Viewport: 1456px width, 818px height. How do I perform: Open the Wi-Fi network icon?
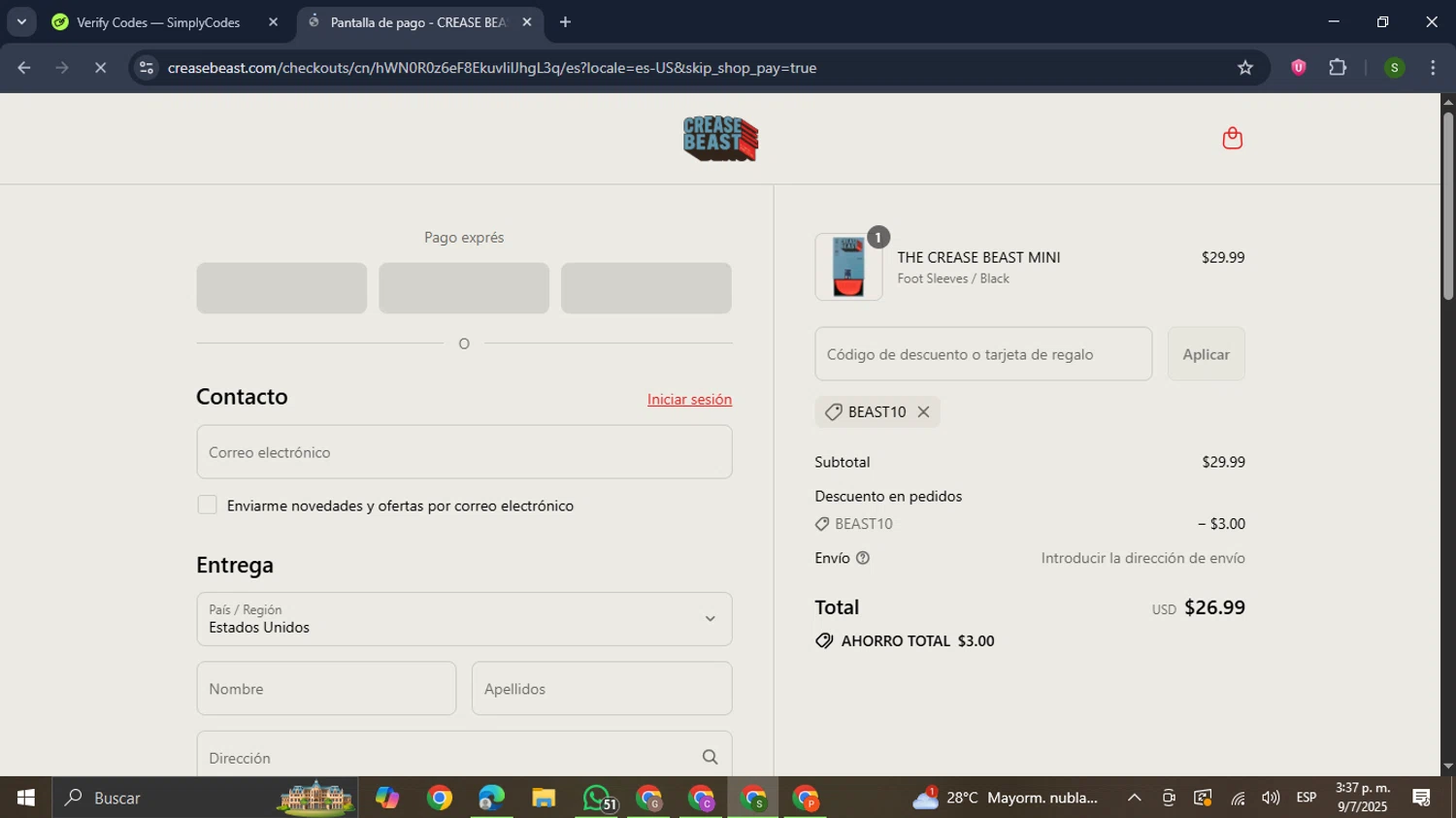[1238, 798]
